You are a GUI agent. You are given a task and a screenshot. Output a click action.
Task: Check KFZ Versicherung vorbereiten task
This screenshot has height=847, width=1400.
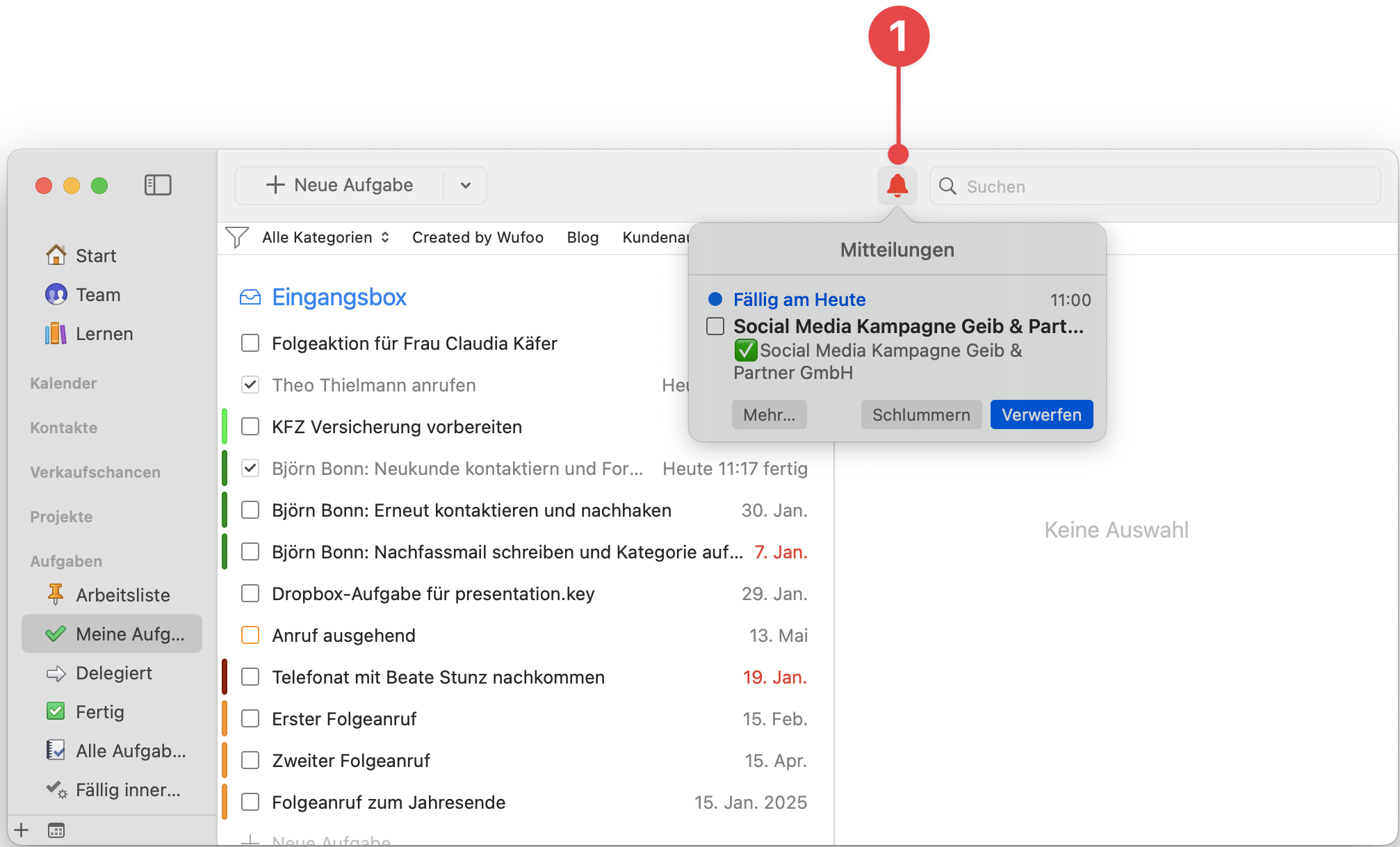(250, 426)
